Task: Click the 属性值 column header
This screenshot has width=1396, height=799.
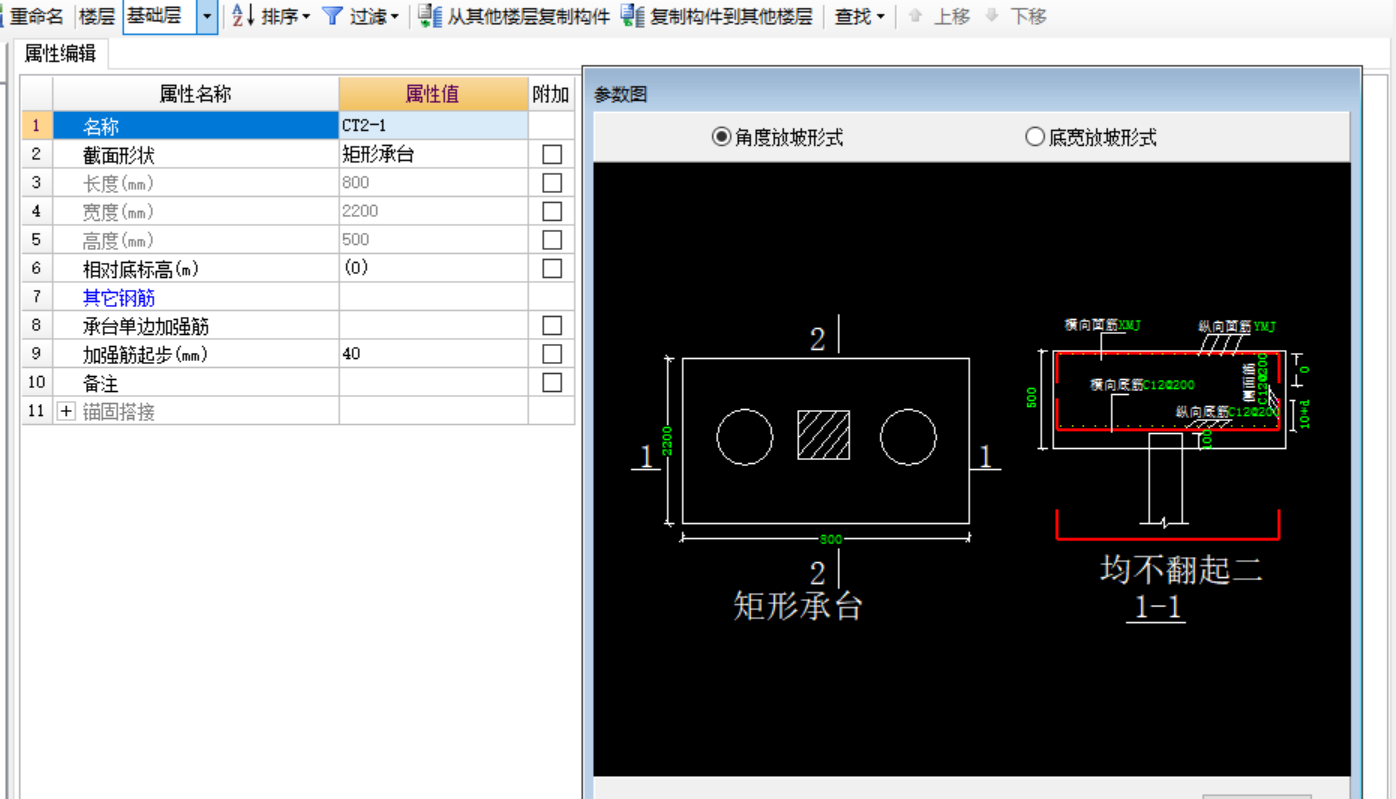Action: coord(433,94)
